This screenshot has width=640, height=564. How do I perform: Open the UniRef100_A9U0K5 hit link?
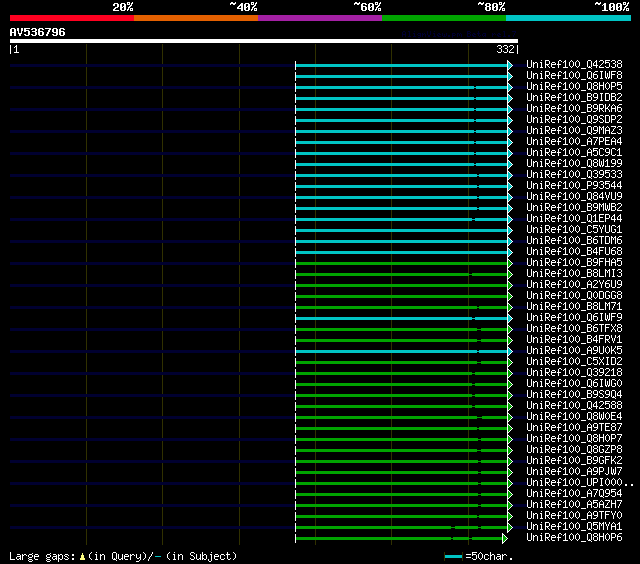point(574,350)
